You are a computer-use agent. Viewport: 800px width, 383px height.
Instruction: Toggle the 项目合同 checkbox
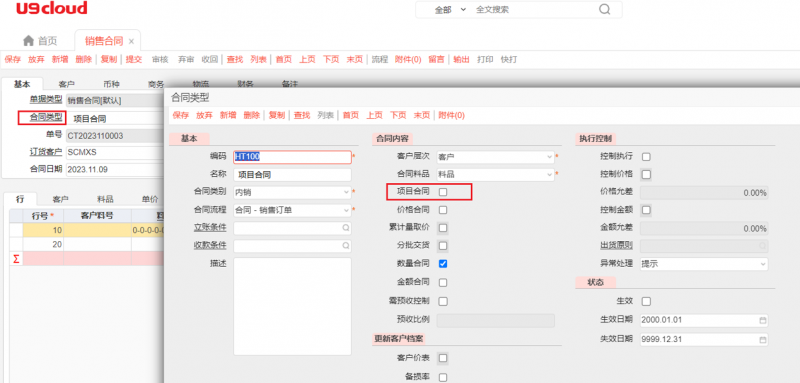coord(443,192)
